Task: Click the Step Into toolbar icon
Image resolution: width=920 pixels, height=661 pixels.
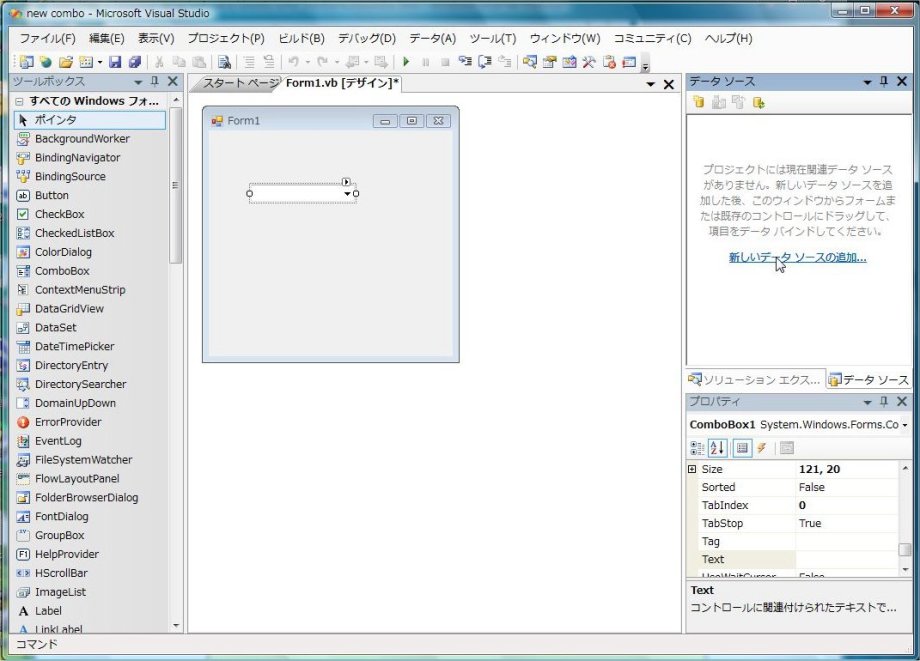Action: click(x=465, y=62)
